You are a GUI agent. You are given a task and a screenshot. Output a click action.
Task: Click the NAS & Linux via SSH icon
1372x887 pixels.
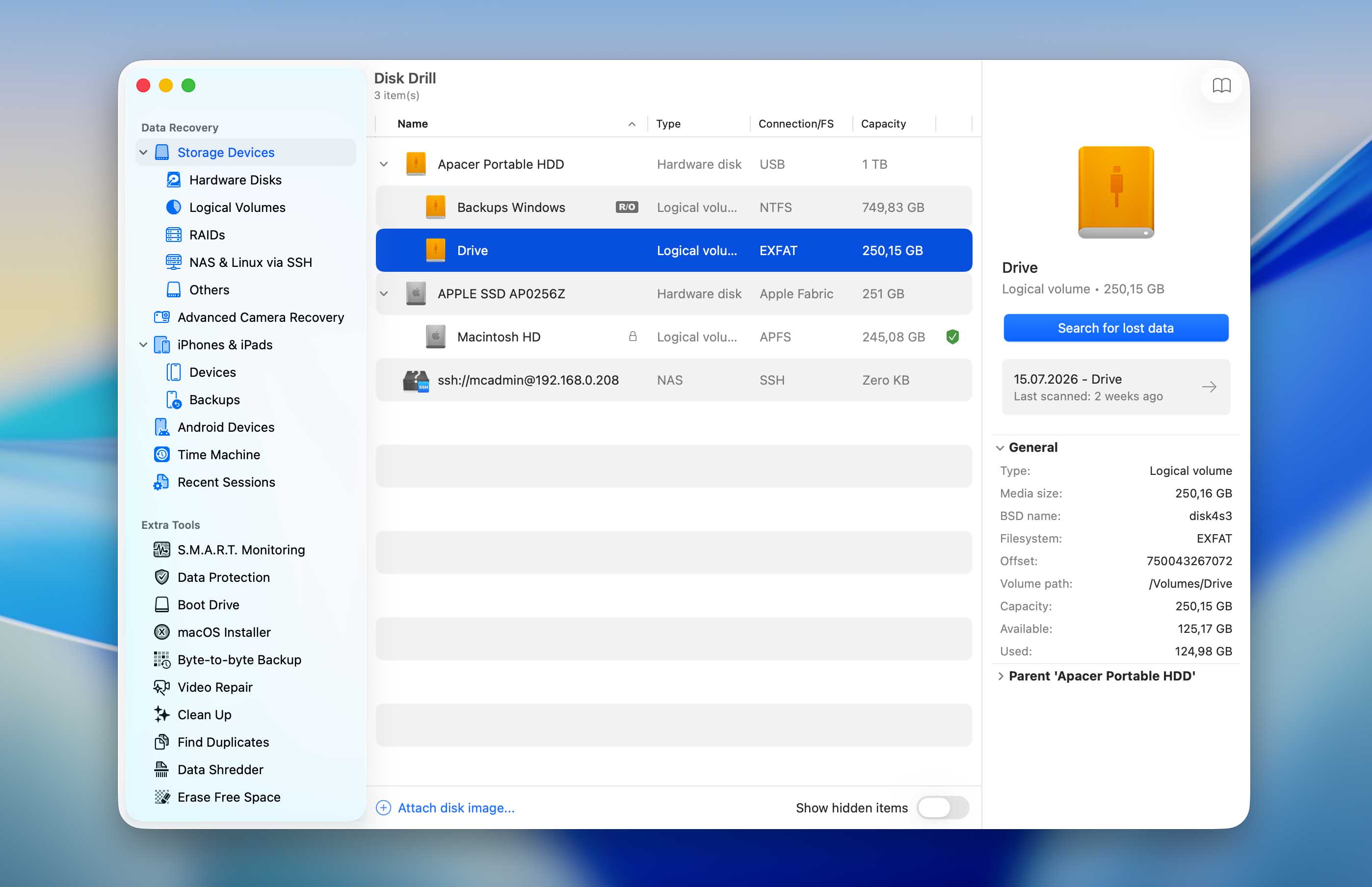coord(173,262)
